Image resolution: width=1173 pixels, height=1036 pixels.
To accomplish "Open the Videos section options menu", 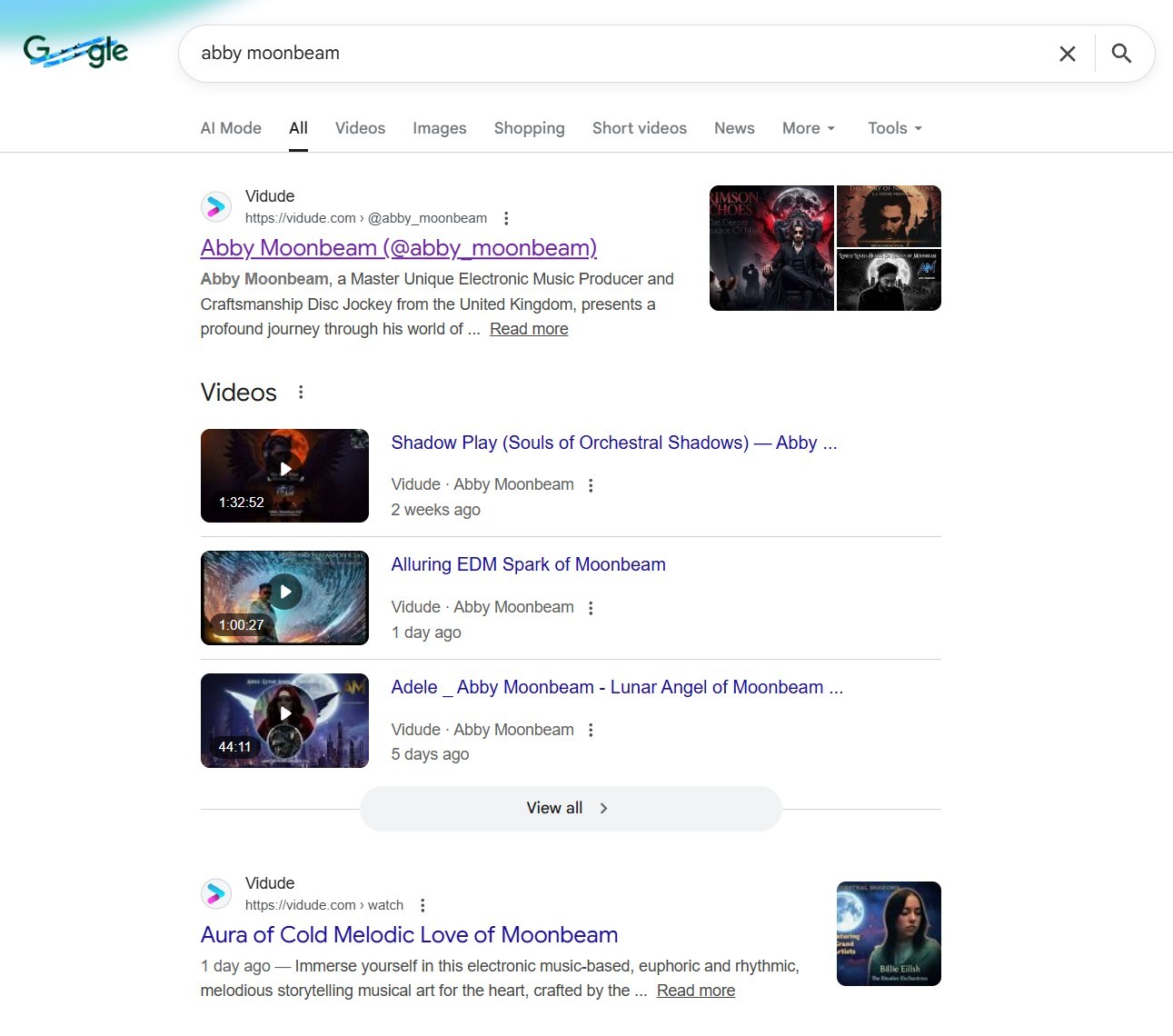I will click(x=301, y=392).
